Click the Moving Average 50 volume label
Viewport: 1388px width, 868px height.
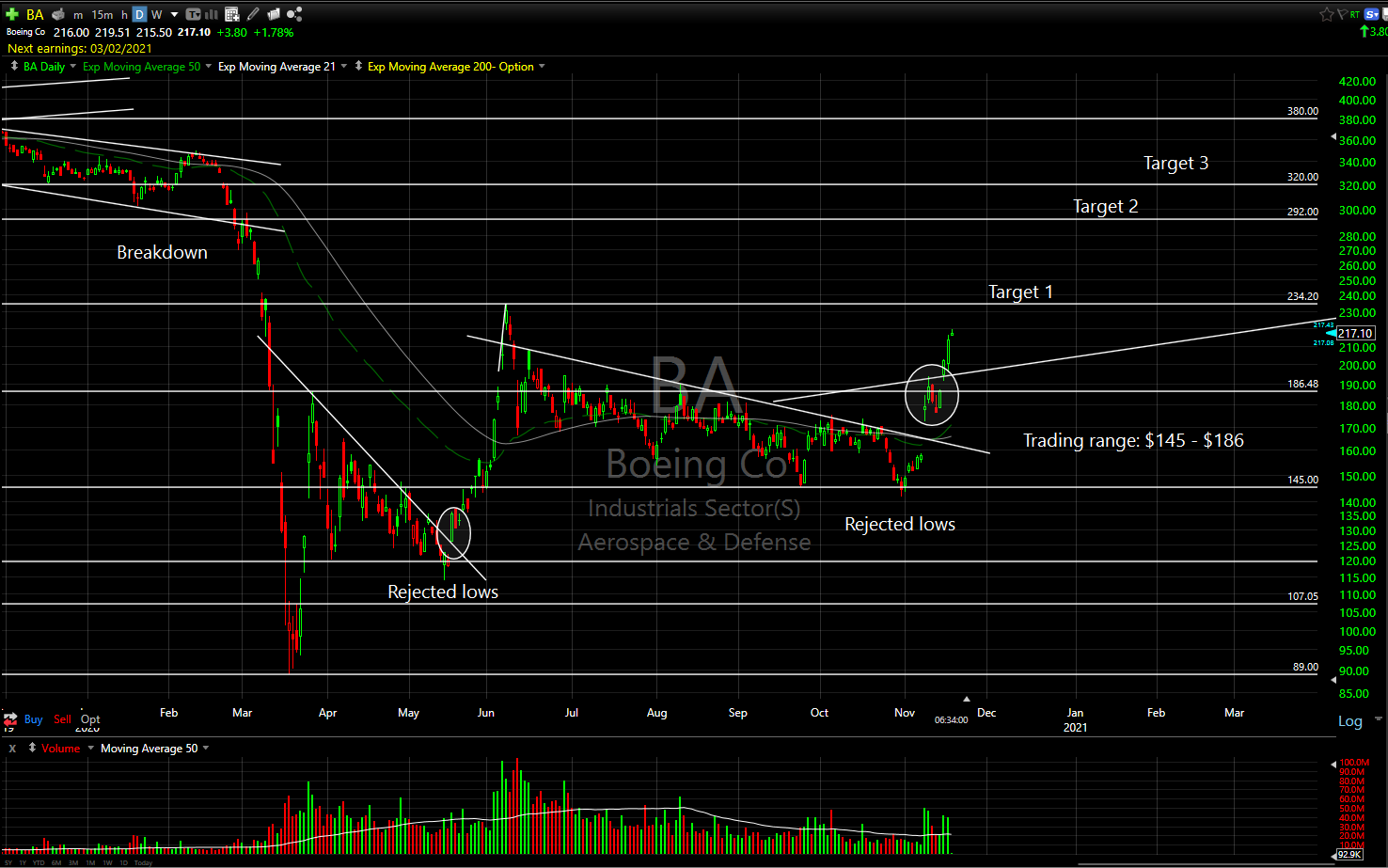(x=150, y=749)
